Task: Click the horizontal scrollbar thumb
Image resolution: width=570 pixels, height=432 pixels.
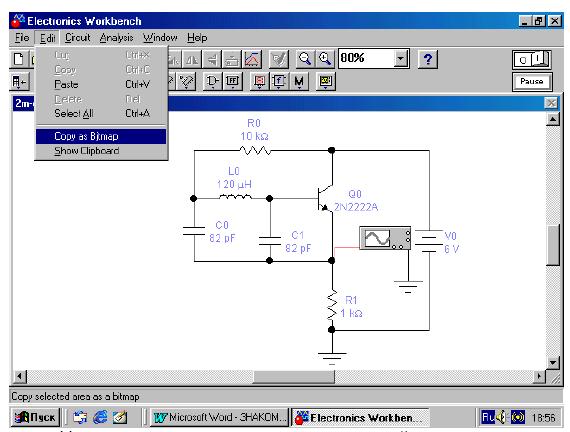Action: pos(293,376)
